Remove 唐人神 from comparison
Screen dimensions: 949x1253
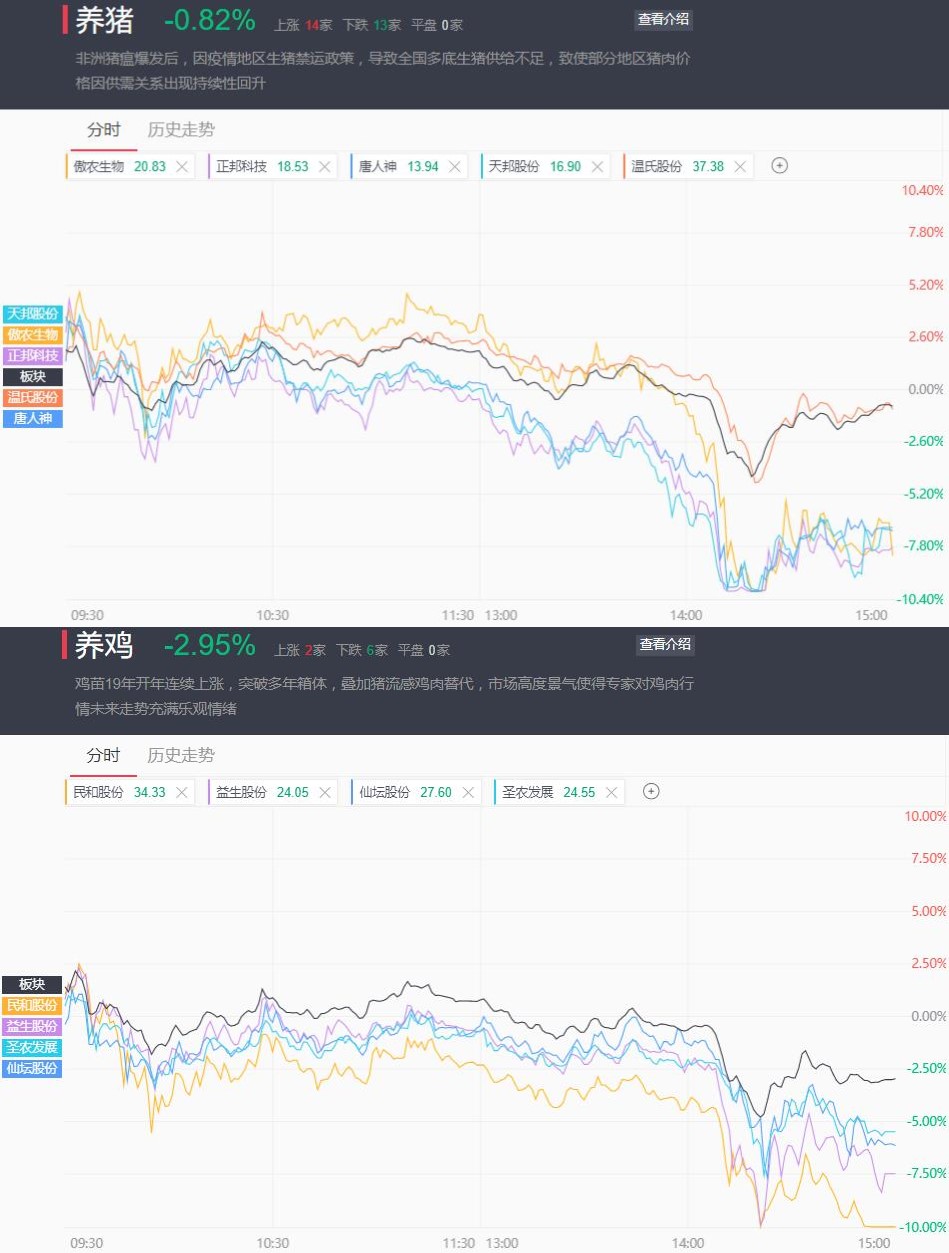tap(455, 167)
